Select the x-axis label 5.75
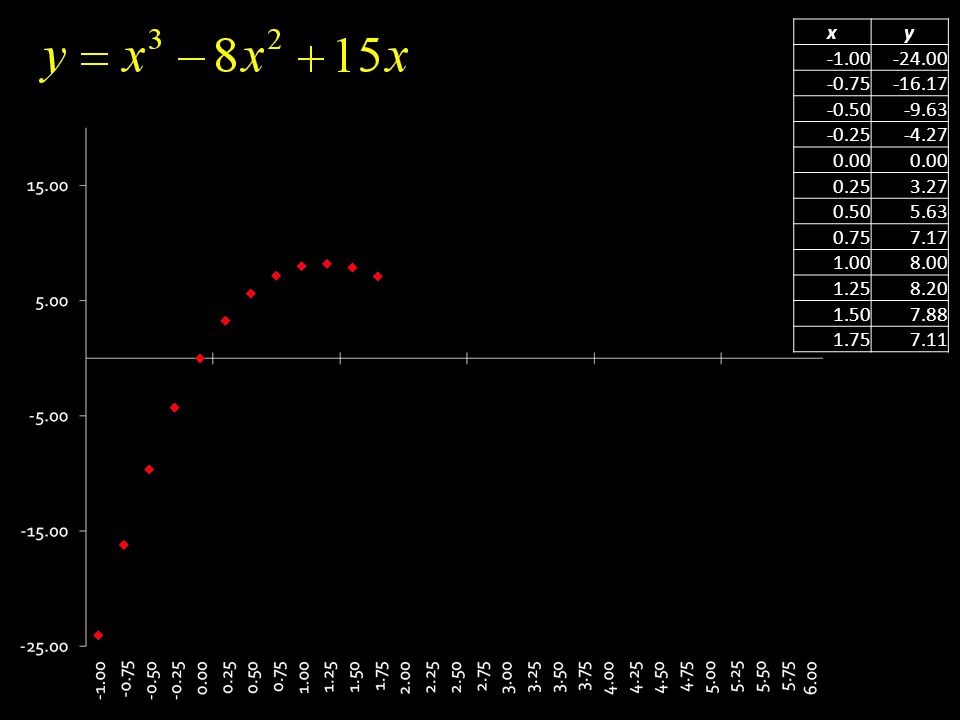This screenshot has width=960, height=720. click(787, 677)
